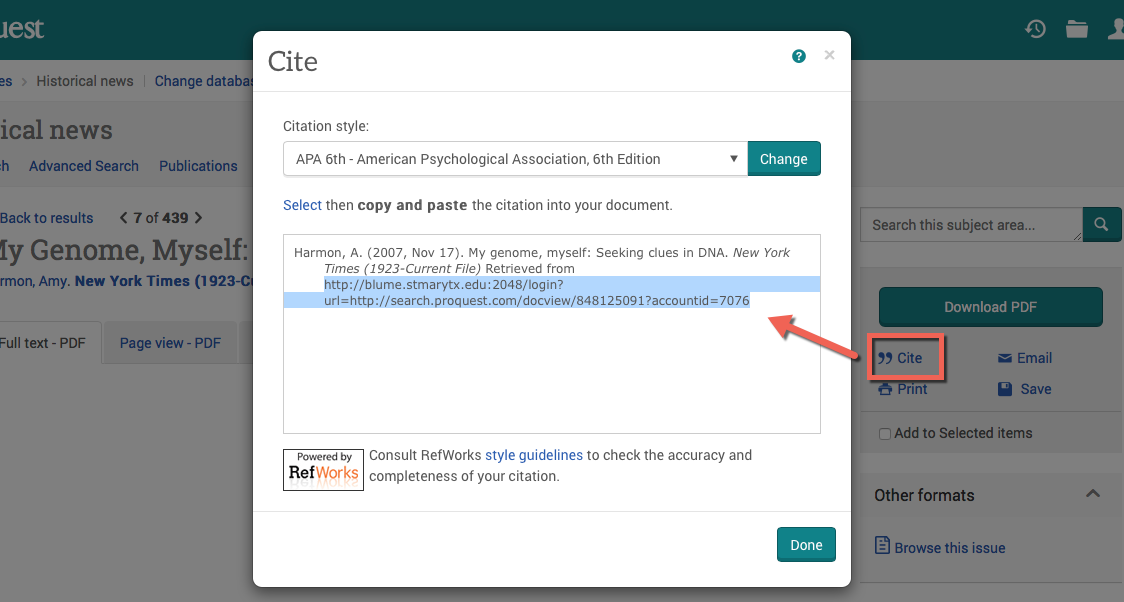This screenshot has height=602, width=1124.
Task: Click the Browse this issue document icon
Action: tap(882, 545)
